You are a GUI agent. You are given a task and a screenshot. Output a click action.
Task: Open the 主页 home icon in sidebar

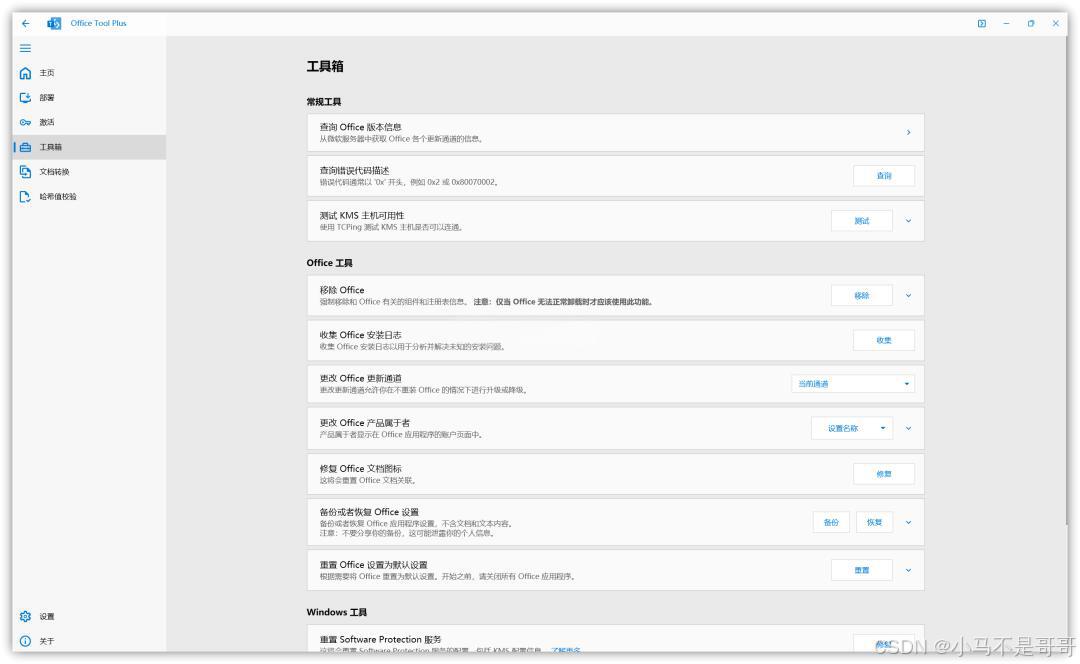[25, 73]
